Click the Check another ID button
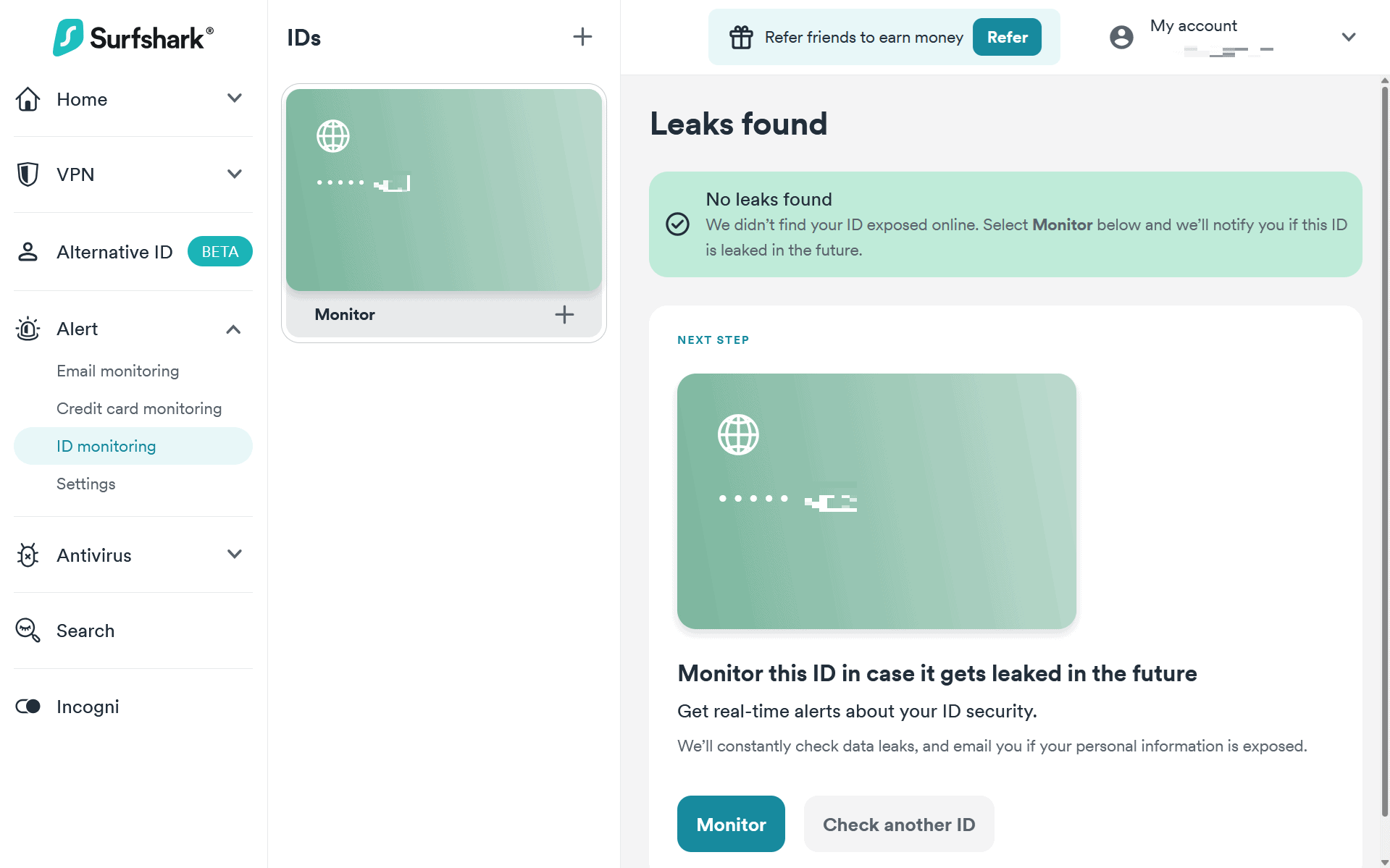The width and height of the screenshot is (1390, 868). pos(898,824)
